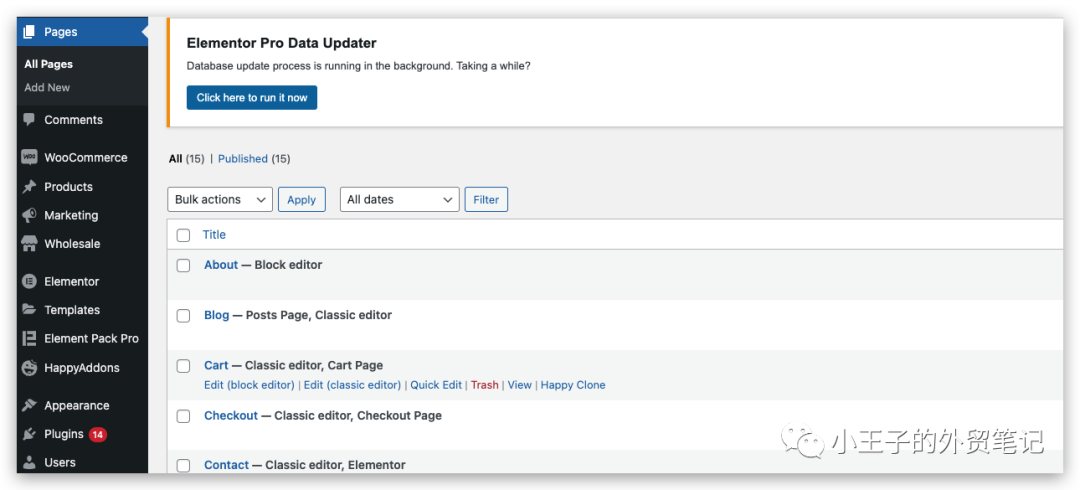Sort by the Title column header
The height and width of the screenshot is (490, 1080).
coord(214,235)
